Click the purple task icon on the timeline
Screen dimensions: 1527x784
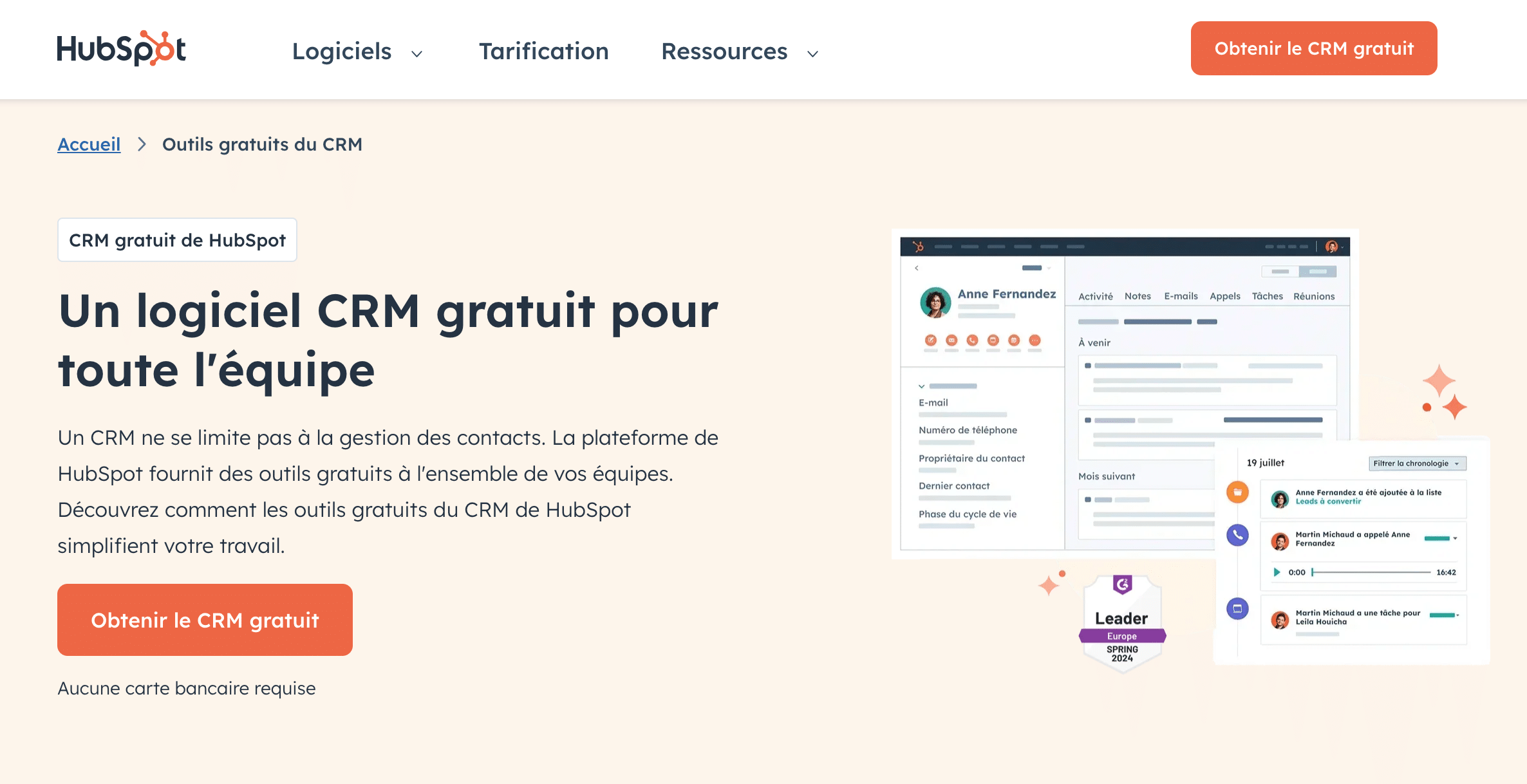1237,608
